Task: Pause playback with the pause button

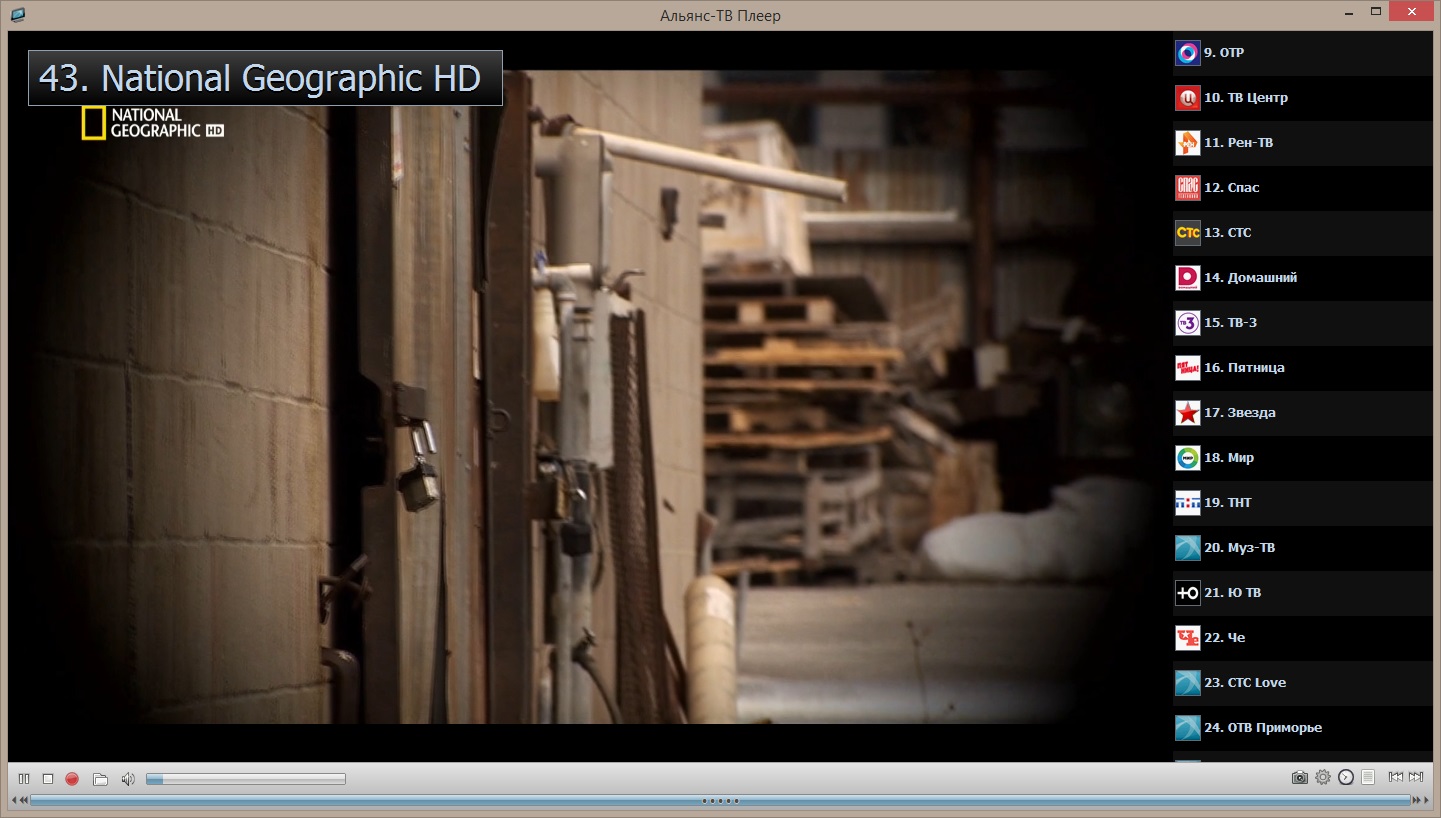Action: [x=24, y=778]
